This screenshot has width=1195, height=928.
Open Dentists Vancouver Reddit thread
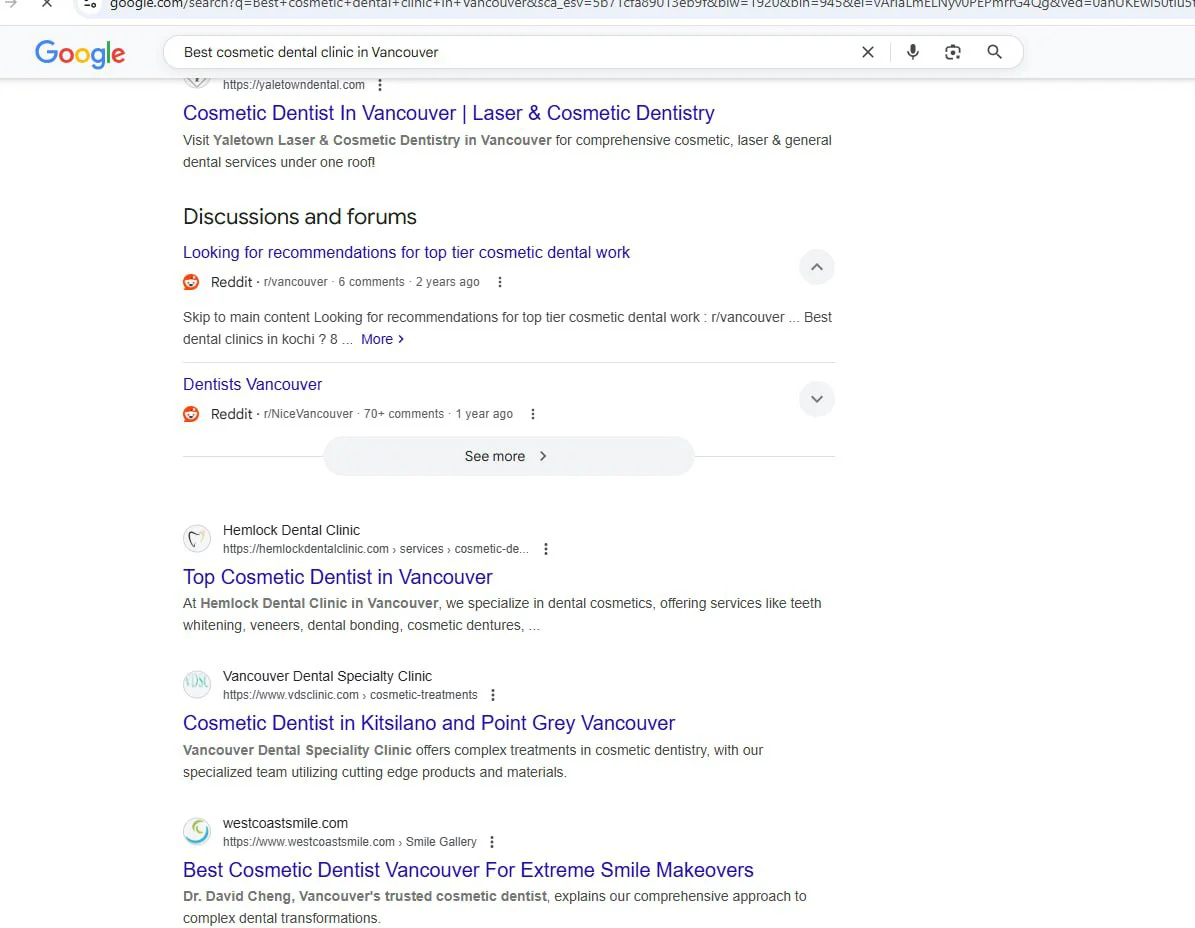point(252,384)
